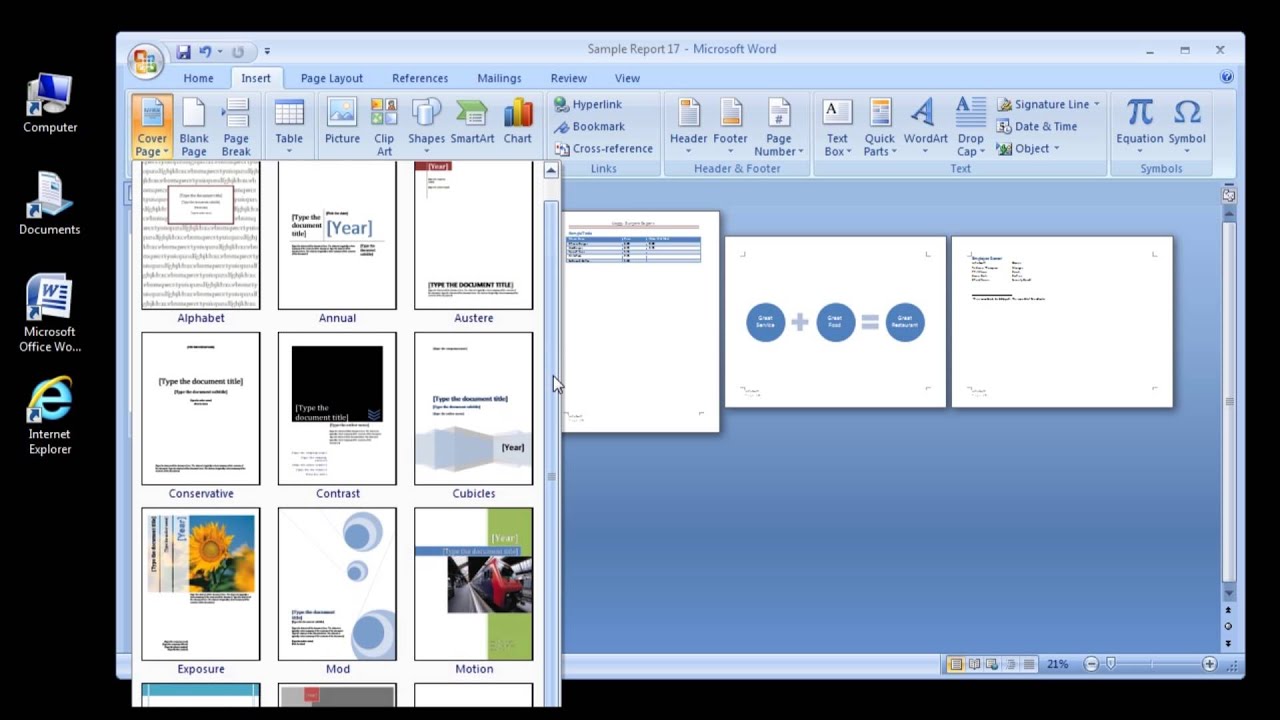The width and height of the screenshot is (1280, 720).
Task: Open the Clip Art pane
Action: point(384,127)
